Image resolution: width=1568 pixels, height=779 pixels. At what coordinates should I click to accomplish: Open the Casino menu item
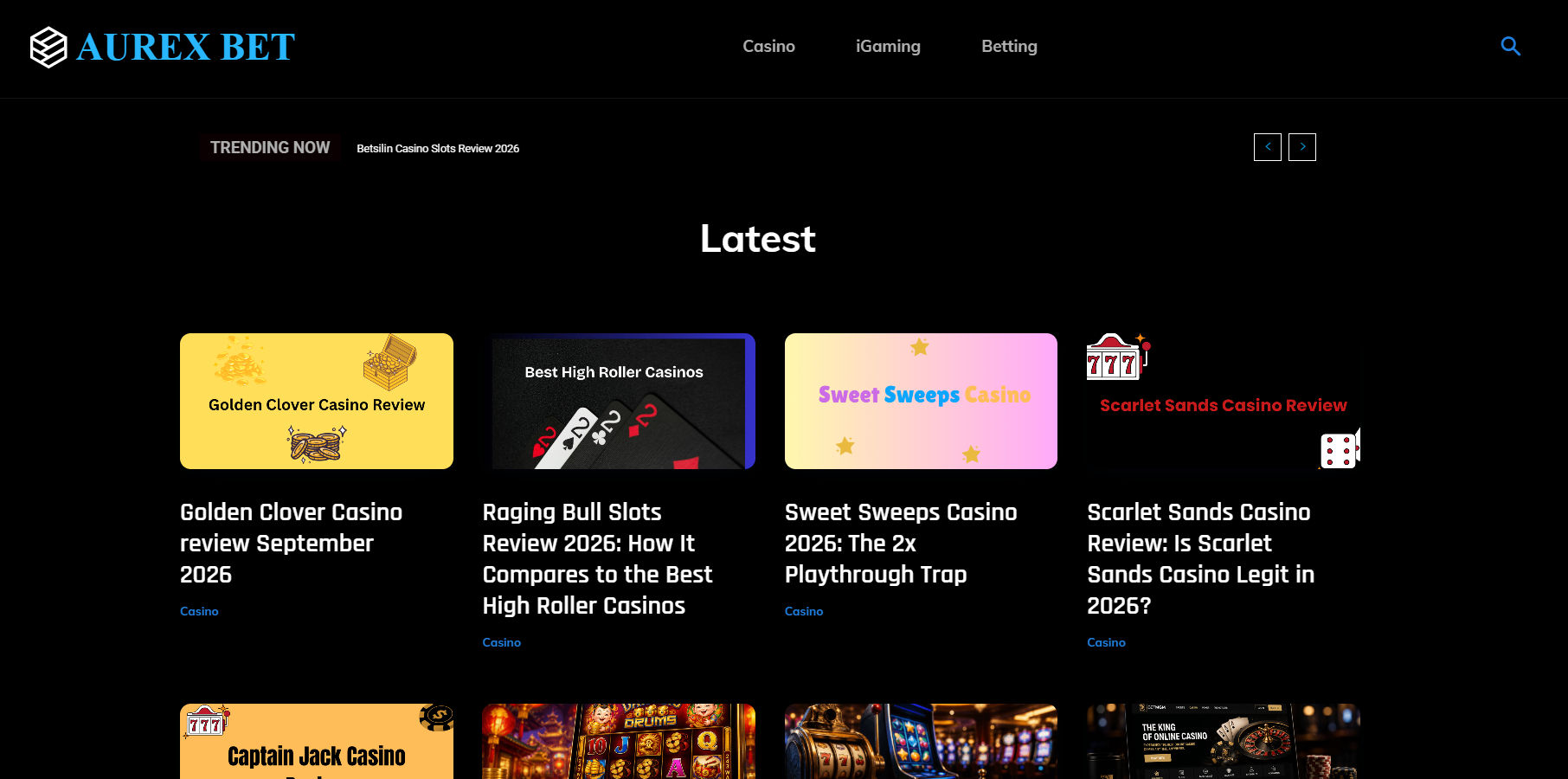coord(768,47)
